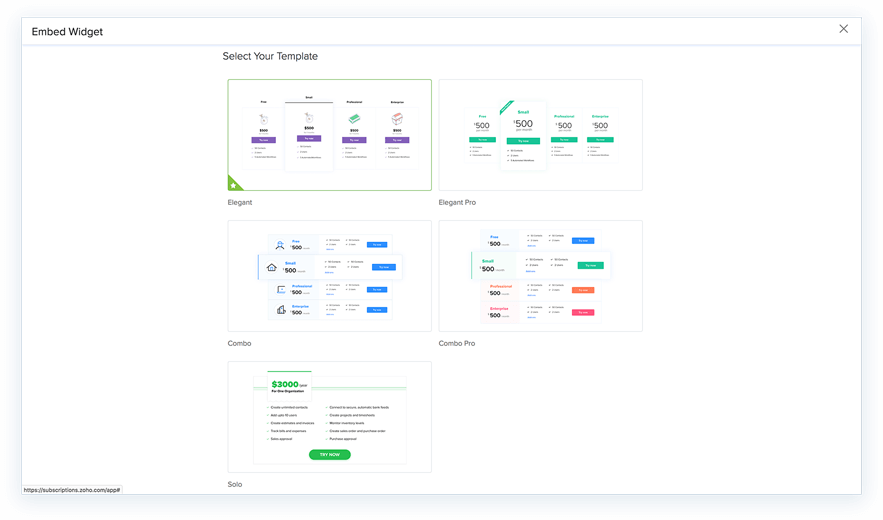
Task: Click the Combo Pro template label
Action: 457,343
